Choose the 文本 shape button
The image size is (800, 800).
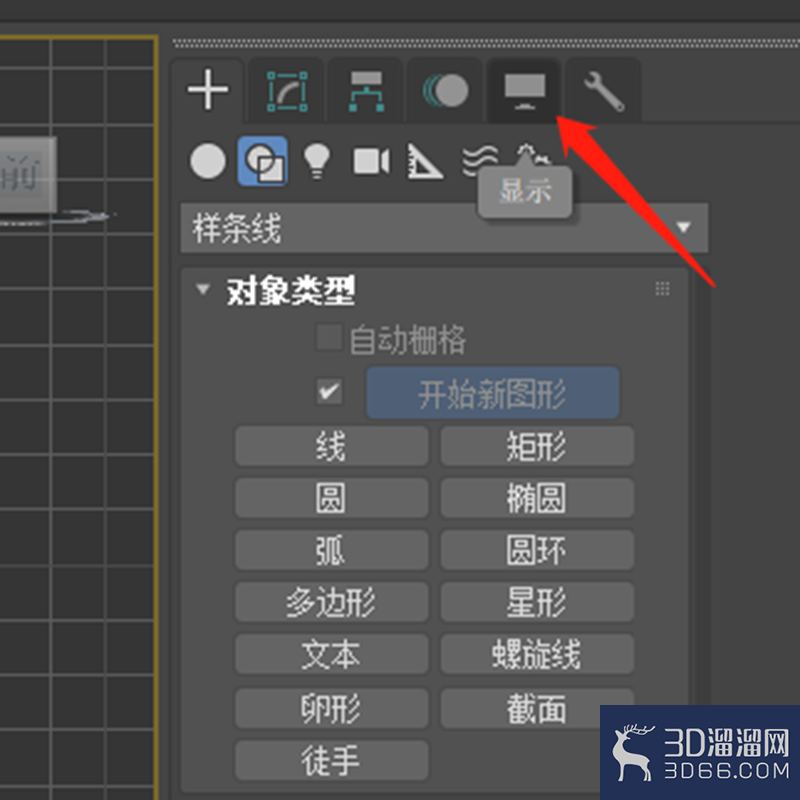[331, 655]
